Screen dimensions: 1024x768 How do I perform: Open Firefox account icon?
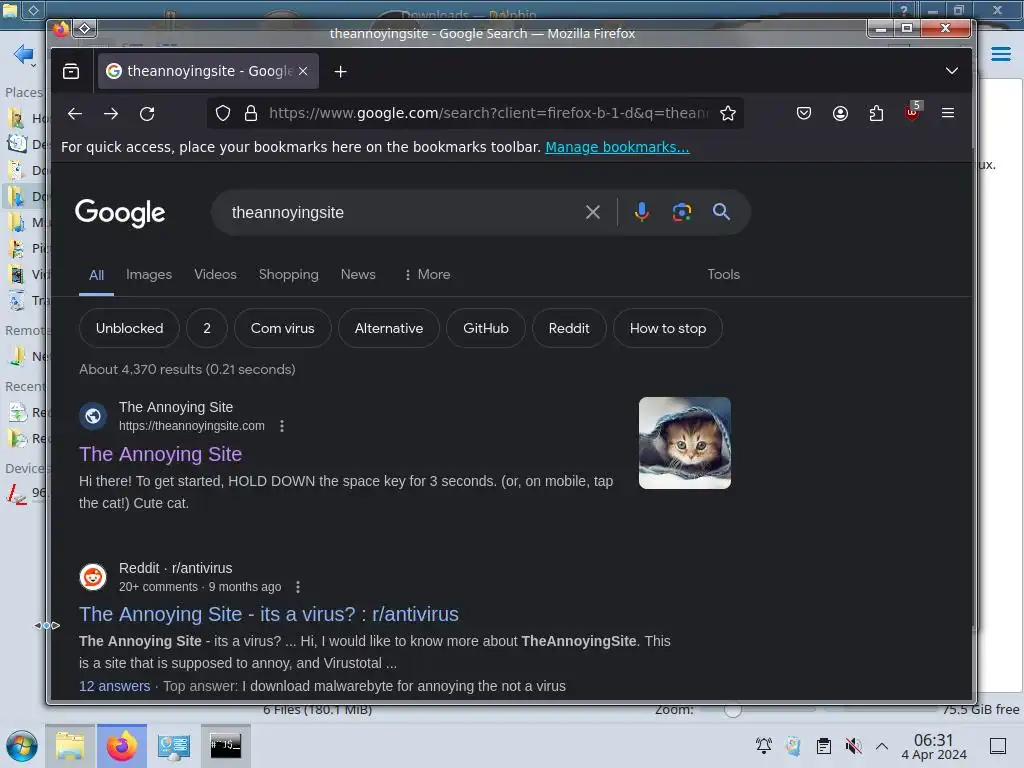pyautogui.click(x=840, y=114)
